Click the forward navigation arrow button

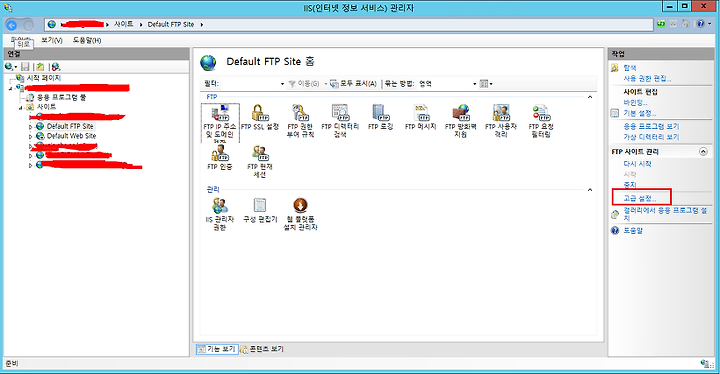tap(28, 25)
